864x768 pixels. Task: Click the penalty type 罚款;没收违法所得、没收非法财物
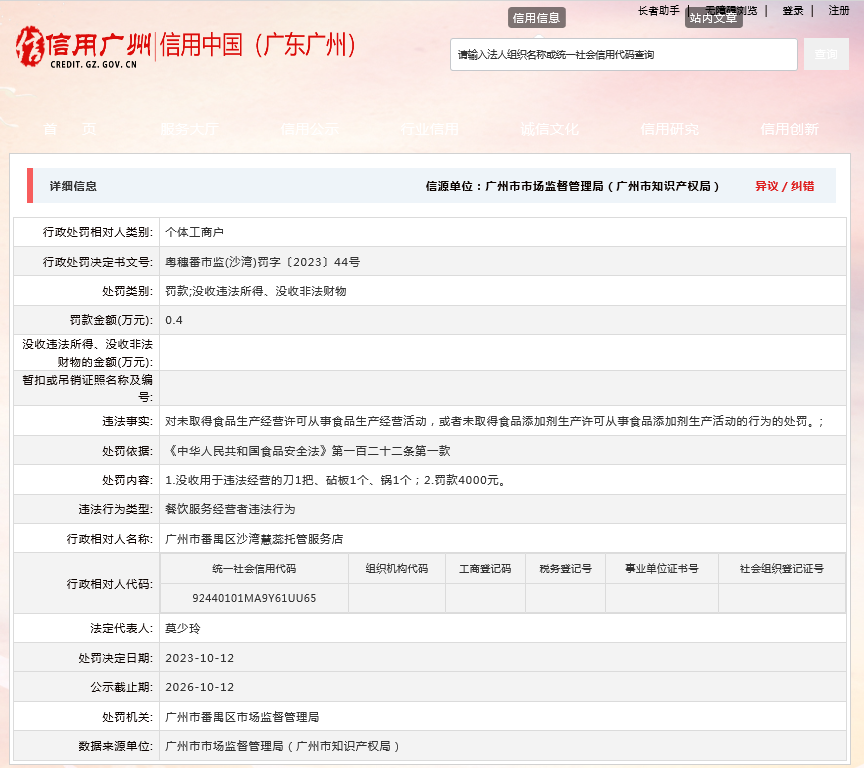click(x=256, y=291)
